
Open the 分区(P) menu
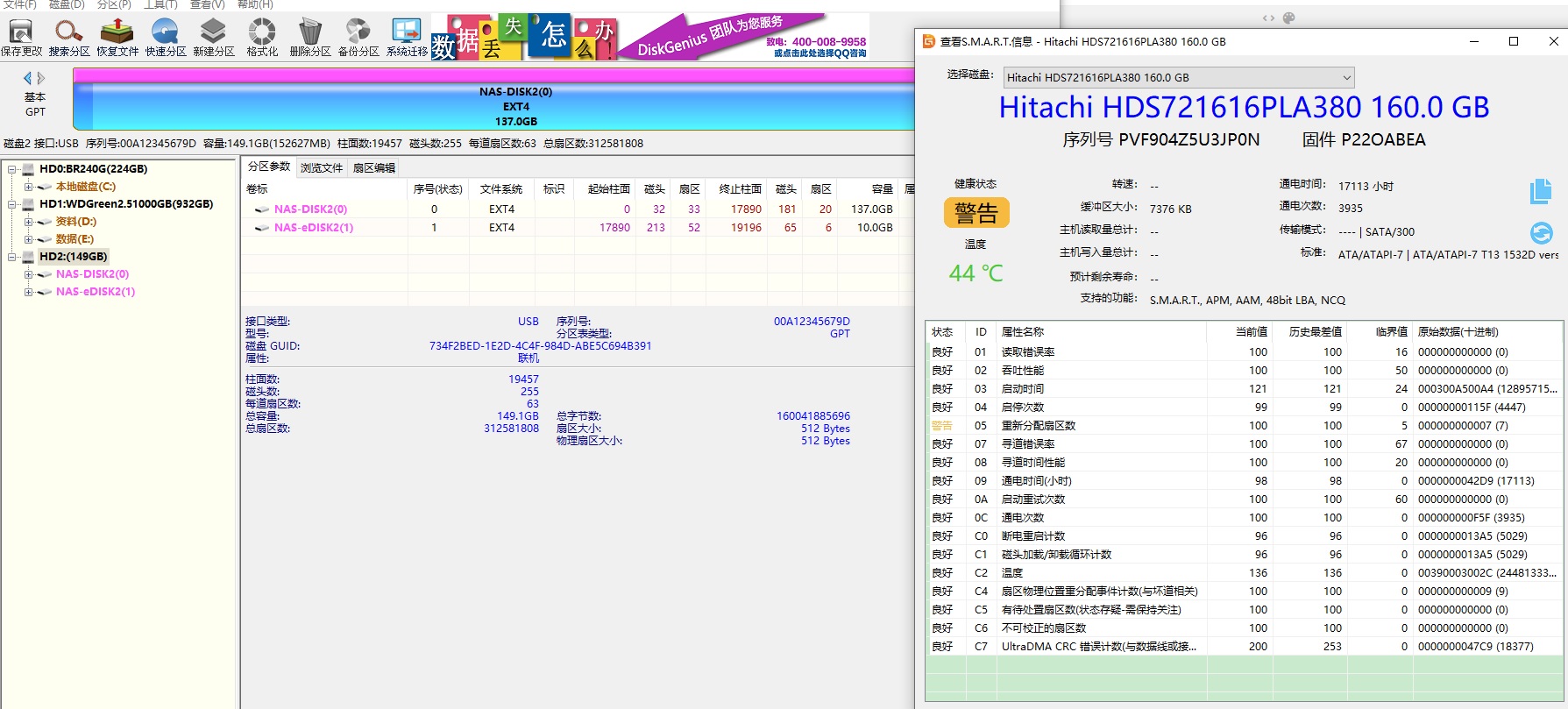point(114,4)
